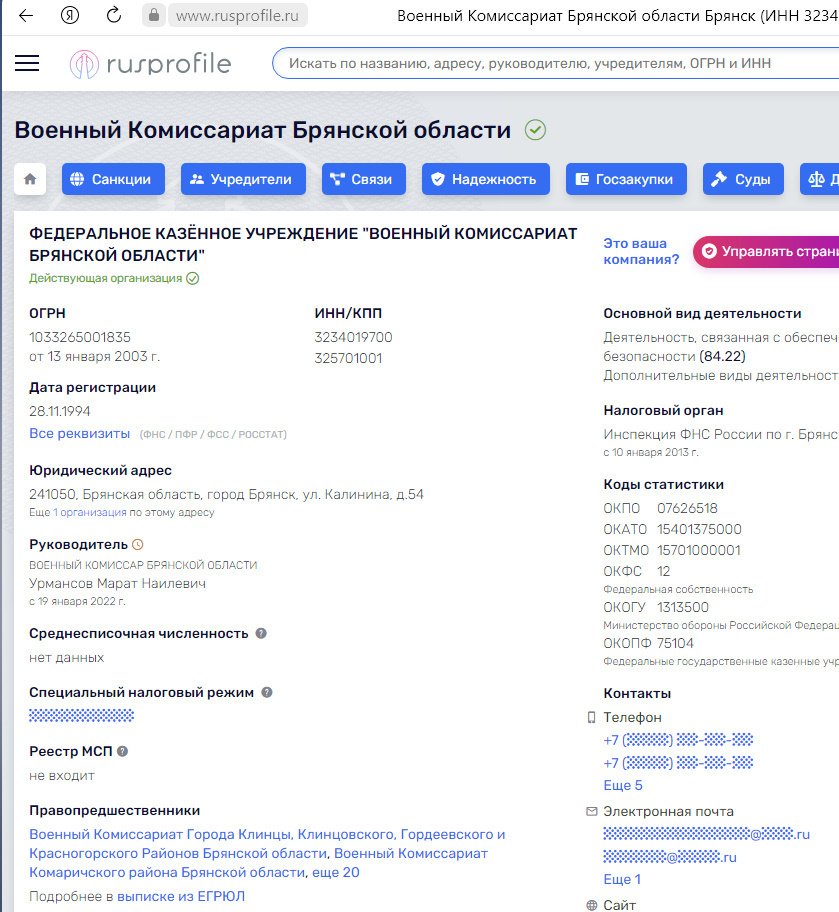This screenshot has height=912, width=839.
Task: Expand more emails via Еще 1
Action: coord(622,879)
